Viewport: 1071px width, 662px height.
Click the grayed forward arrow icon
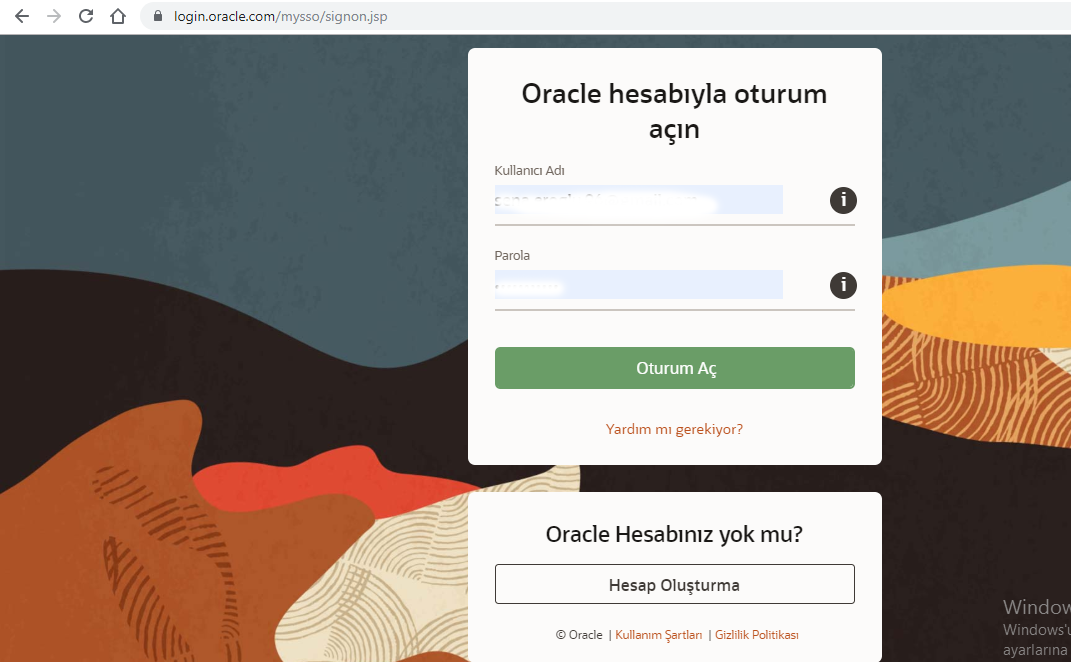point(53,16)
